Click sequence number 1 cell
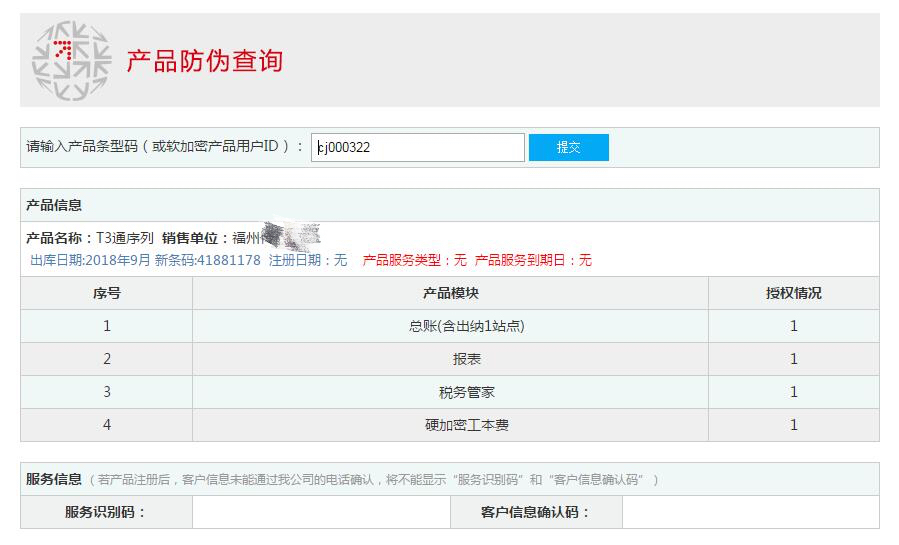899x545 pixels. click(107, 326)
